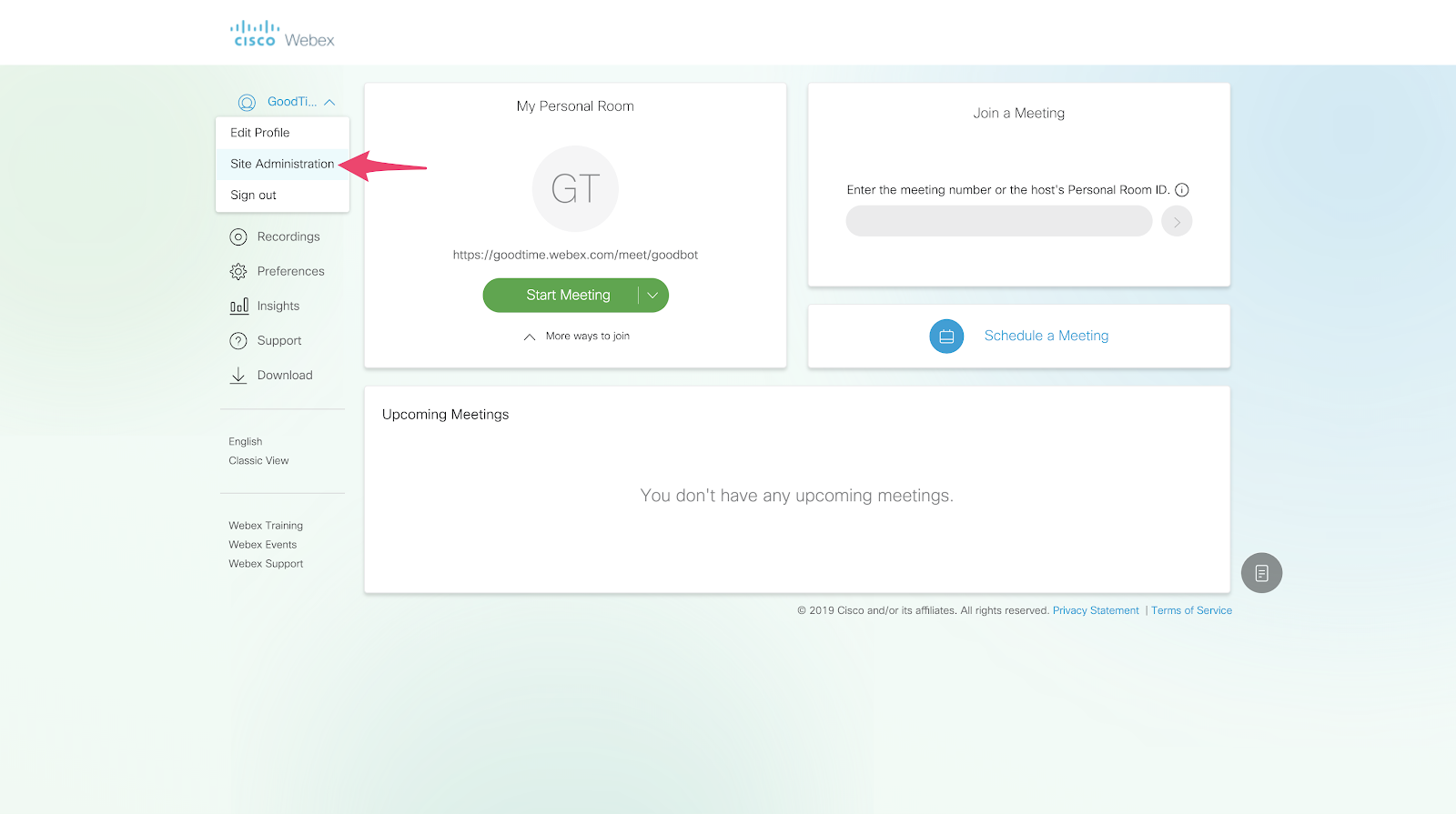Click the Cisco Webex logo

coord(283,34)
